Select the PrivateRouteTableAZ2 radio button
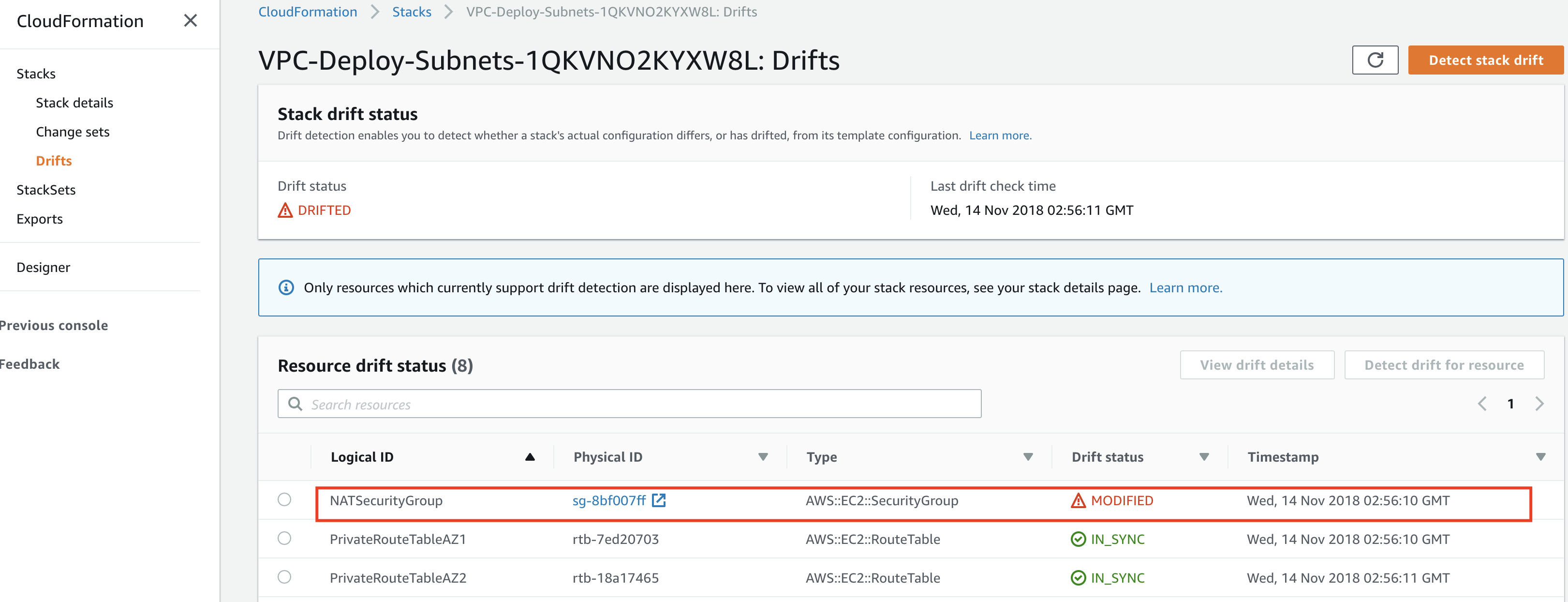The image size is (1568, 602). click(x=284, y=577)
